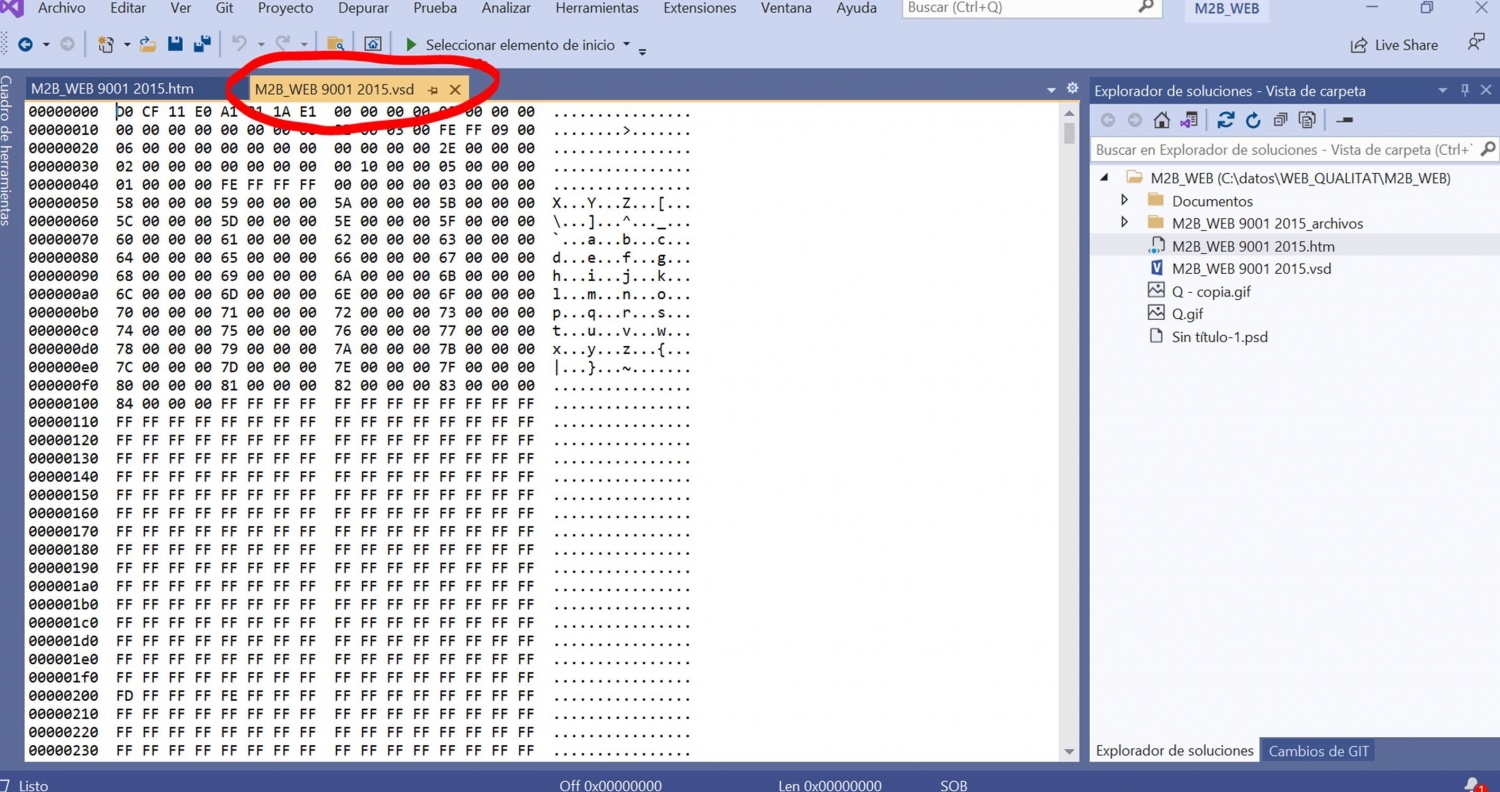Toggle pin on M2B_WEB 9001 2015.vsd tab

coord(433,90)
